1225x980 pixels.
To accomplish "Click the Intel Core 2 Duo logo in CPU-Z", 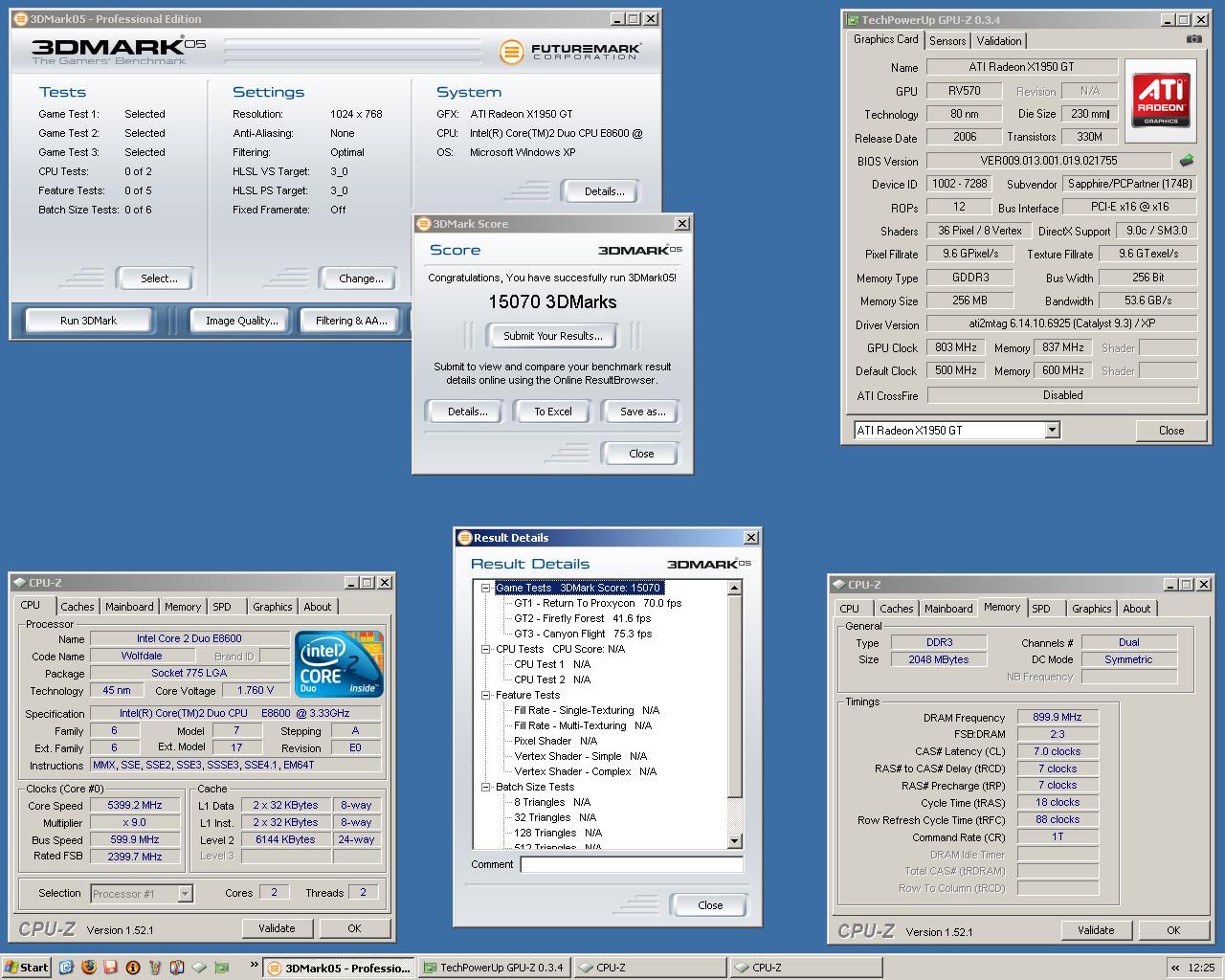I will (339, 663).
